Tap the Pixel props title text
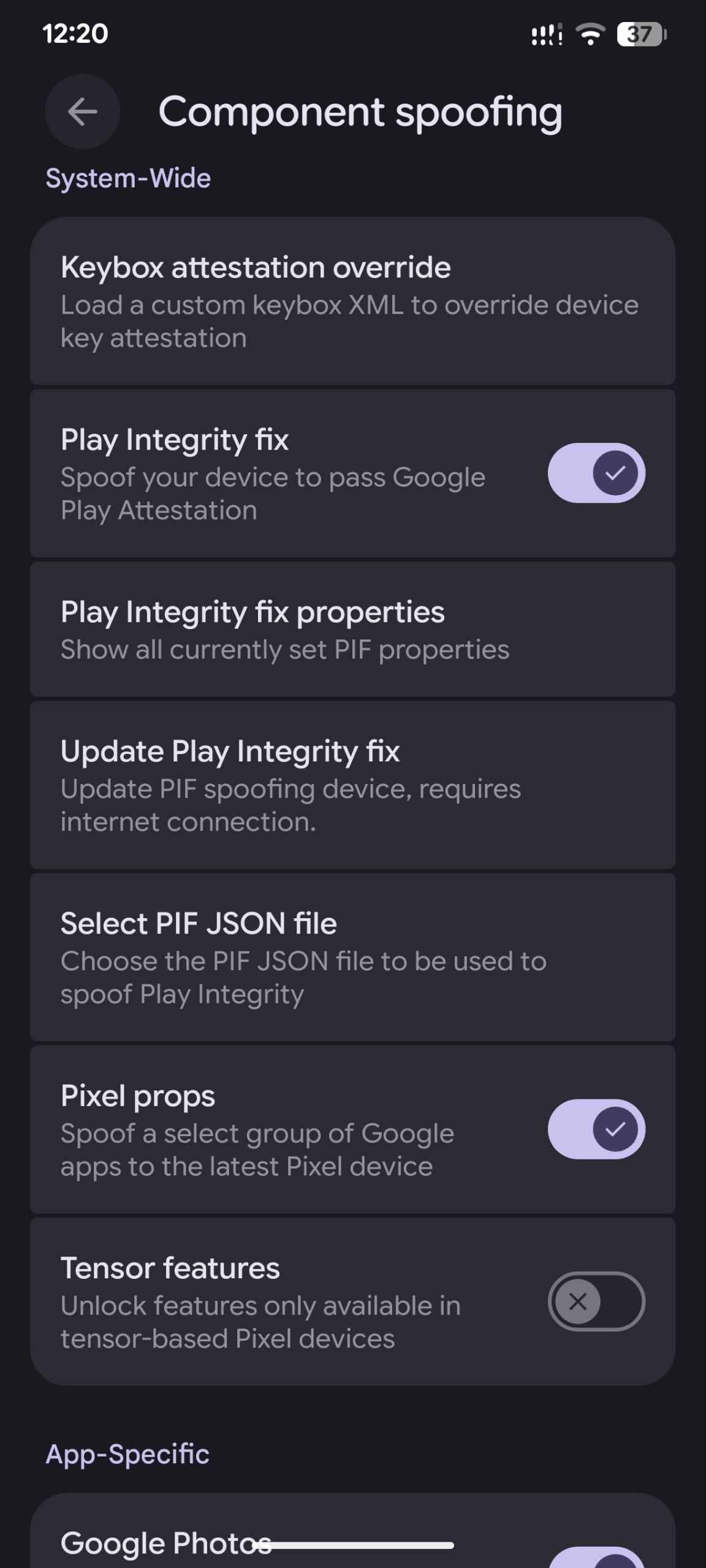 pos(138,1096)
